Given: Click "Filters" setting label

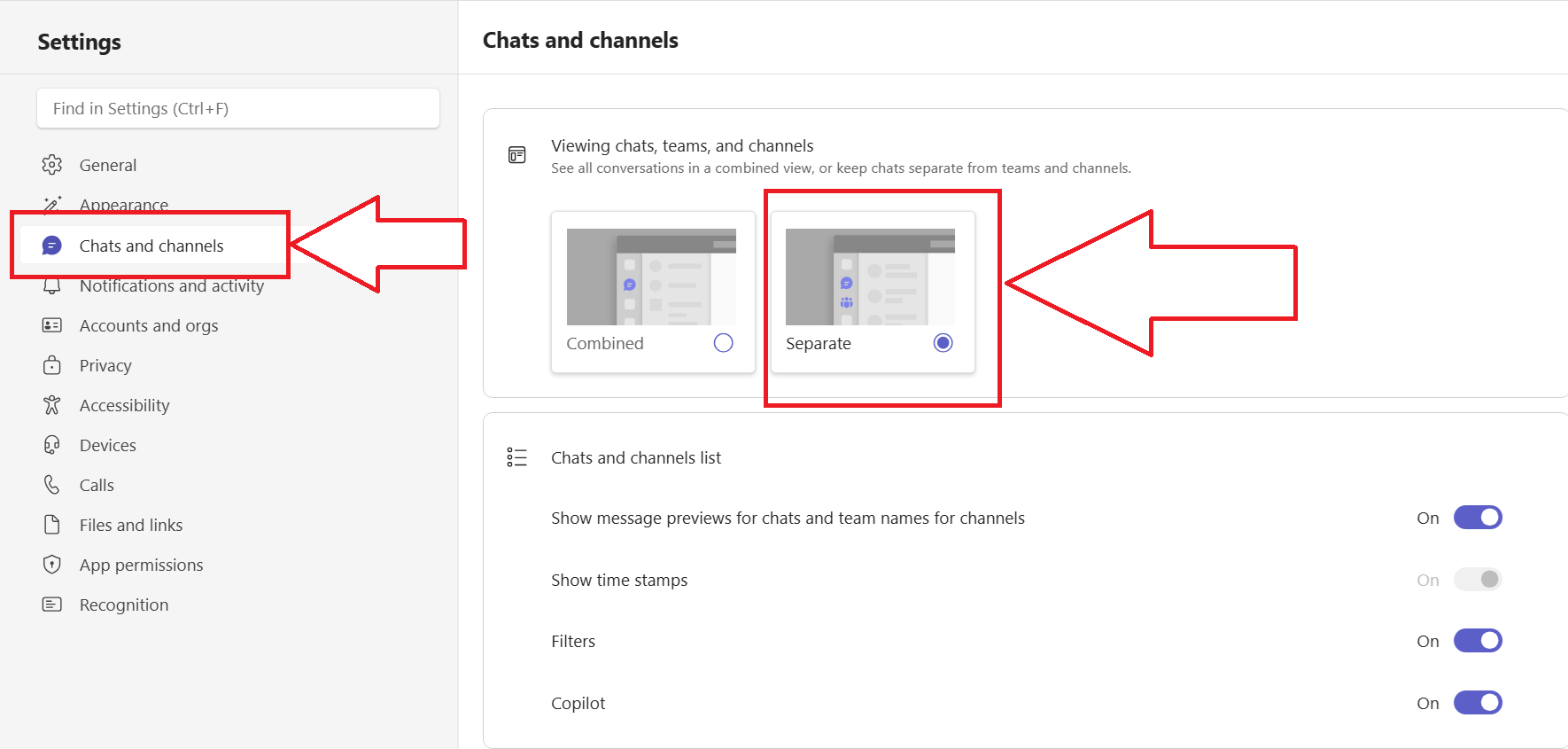Looking at the screenshot, I should (x=573, y=641).
